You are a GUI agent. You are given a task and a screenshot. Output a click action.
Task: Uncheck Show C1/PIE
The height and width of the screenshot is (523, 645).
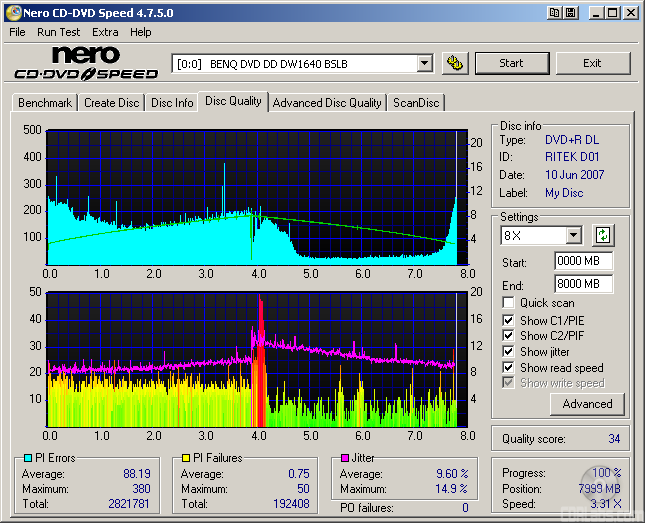(509, 320)
